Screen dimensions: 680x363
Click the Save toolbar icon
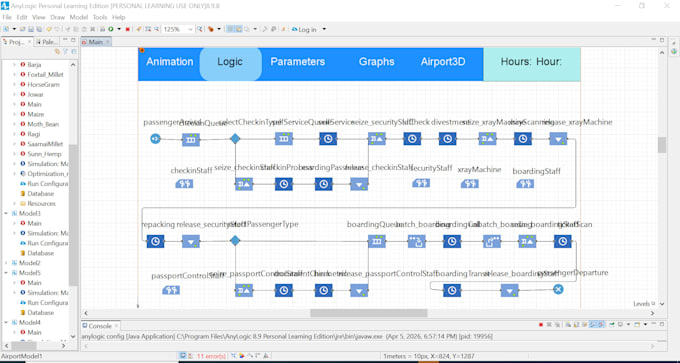[x=31, y=29]
